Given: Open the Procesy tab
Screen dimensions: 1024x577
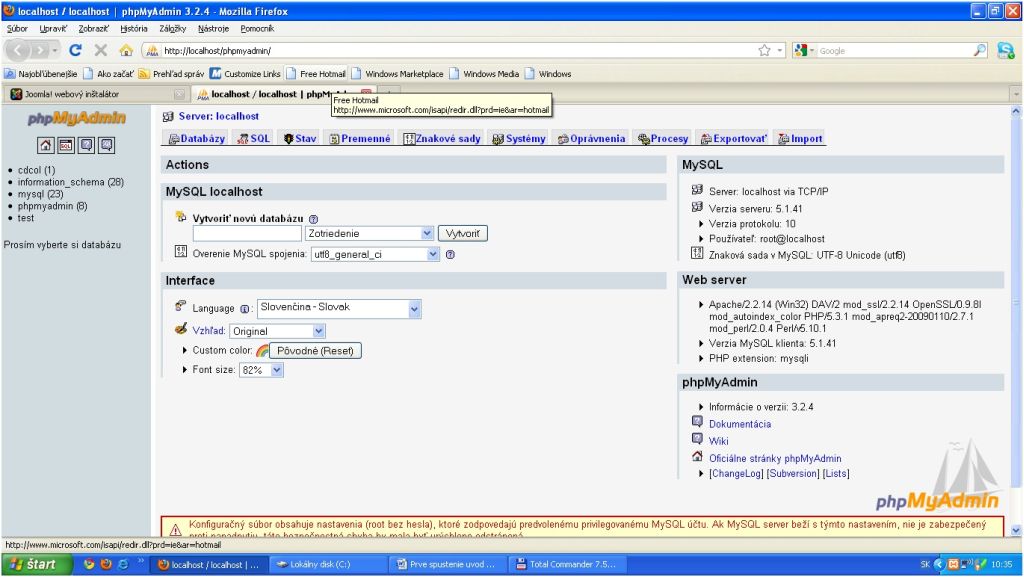Looking at the screenshot, I should point(664,138).
